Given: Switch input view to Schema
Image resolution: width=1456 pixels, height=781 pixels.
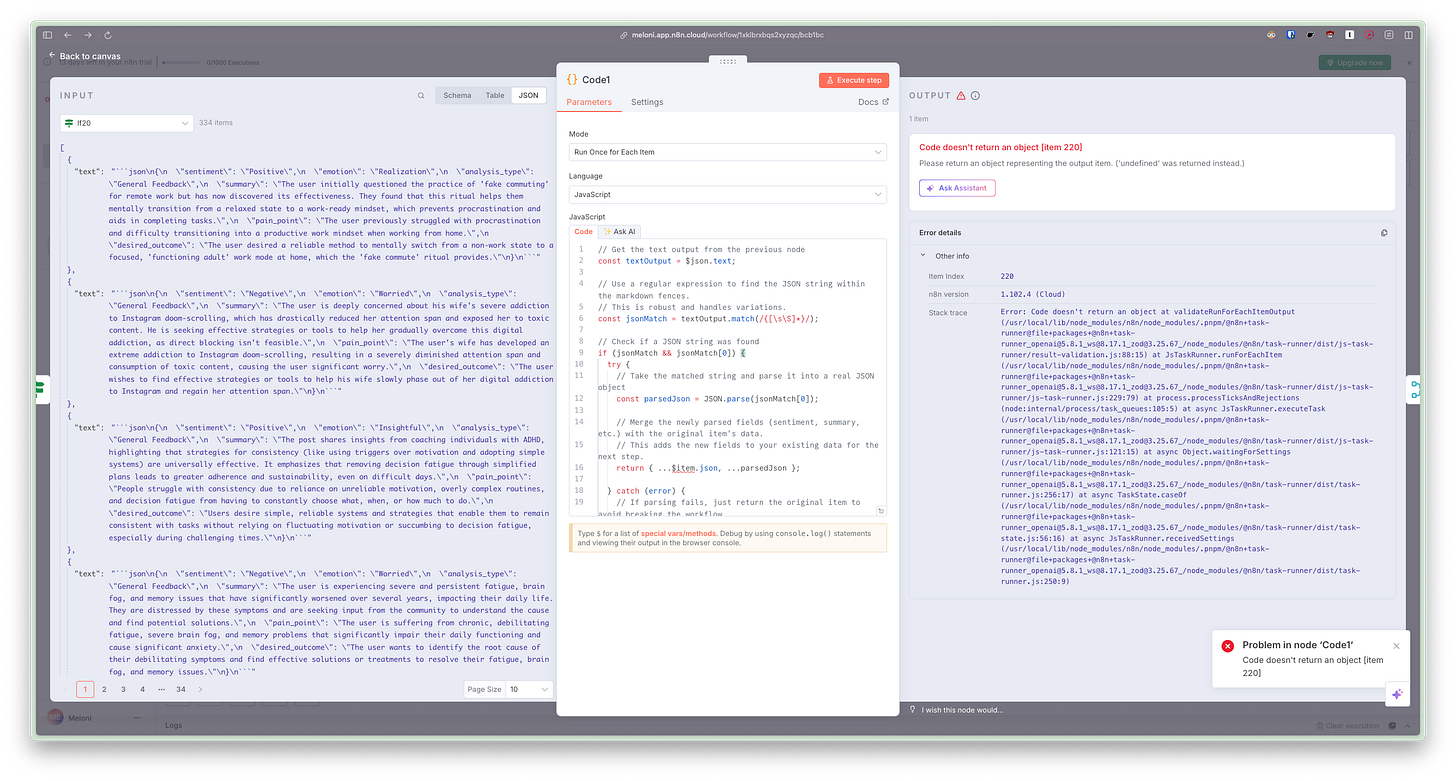Looking at the screenshot, I should (x=457, y=96).
